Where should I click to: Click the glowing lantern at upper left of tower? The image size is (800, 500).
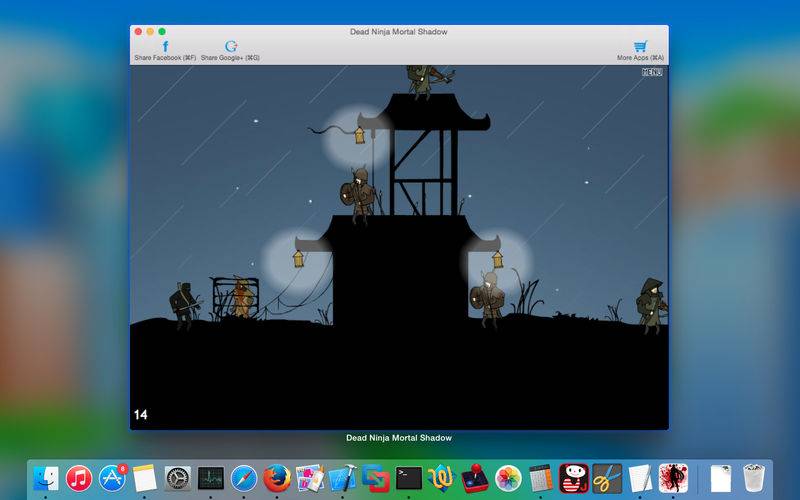coord(360,136)
